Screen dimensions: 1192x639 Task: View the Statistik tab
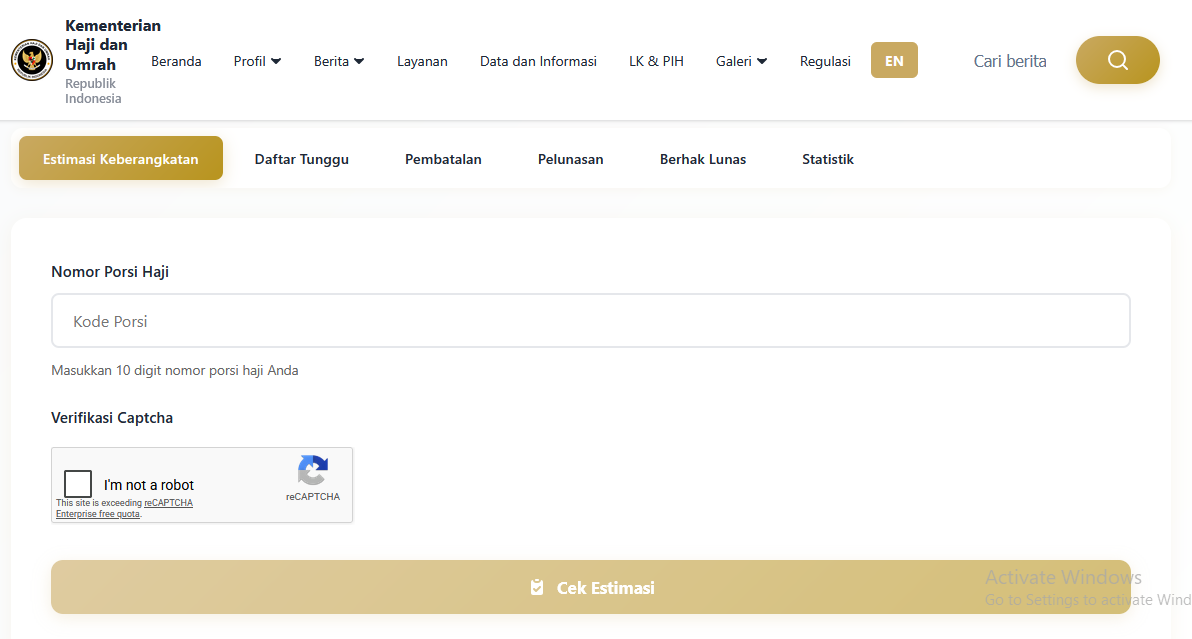pyautogui.click(x=827, y=159)
